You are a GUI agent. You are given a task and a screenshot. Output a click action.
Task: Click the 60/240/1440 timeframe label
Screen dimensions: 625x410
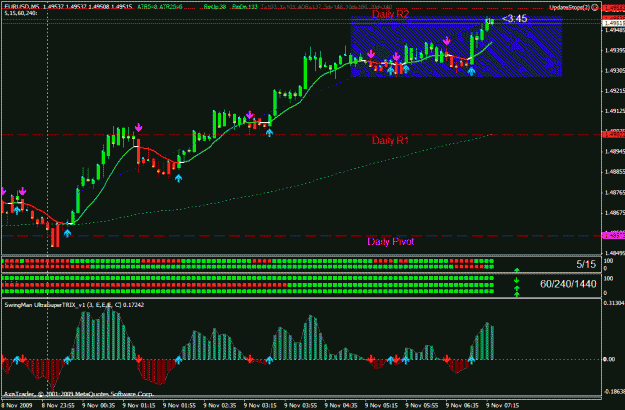click(568, 284)
